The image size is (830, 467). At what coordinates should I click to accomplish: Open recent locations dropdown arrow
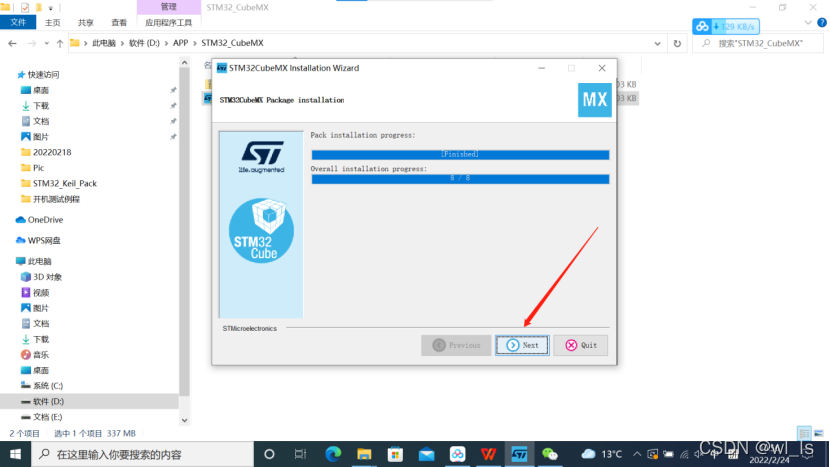(47, 43)
